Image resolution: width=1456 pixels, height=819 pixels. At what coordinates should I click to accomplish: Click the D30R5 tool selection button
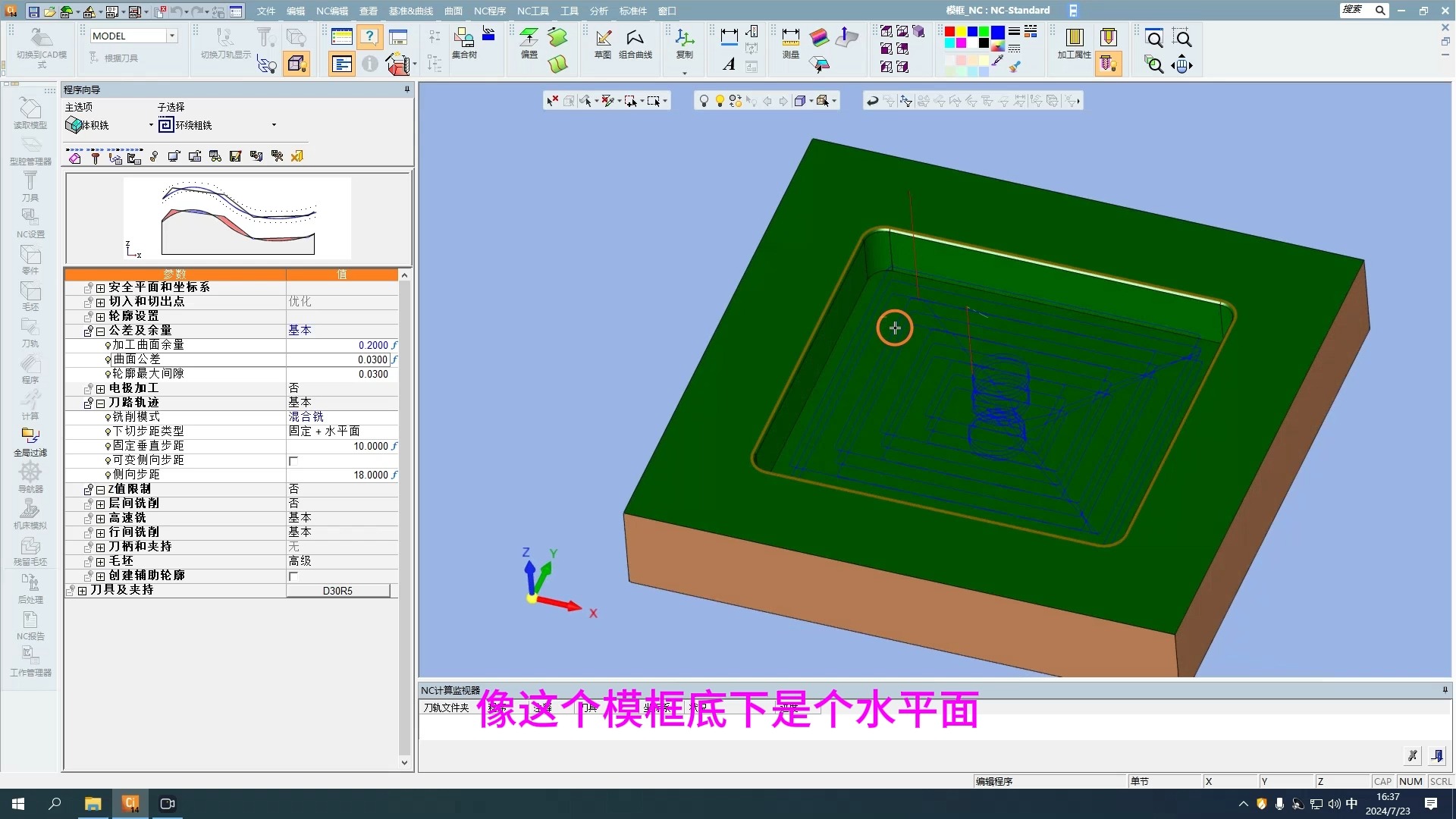click(337, 591)
